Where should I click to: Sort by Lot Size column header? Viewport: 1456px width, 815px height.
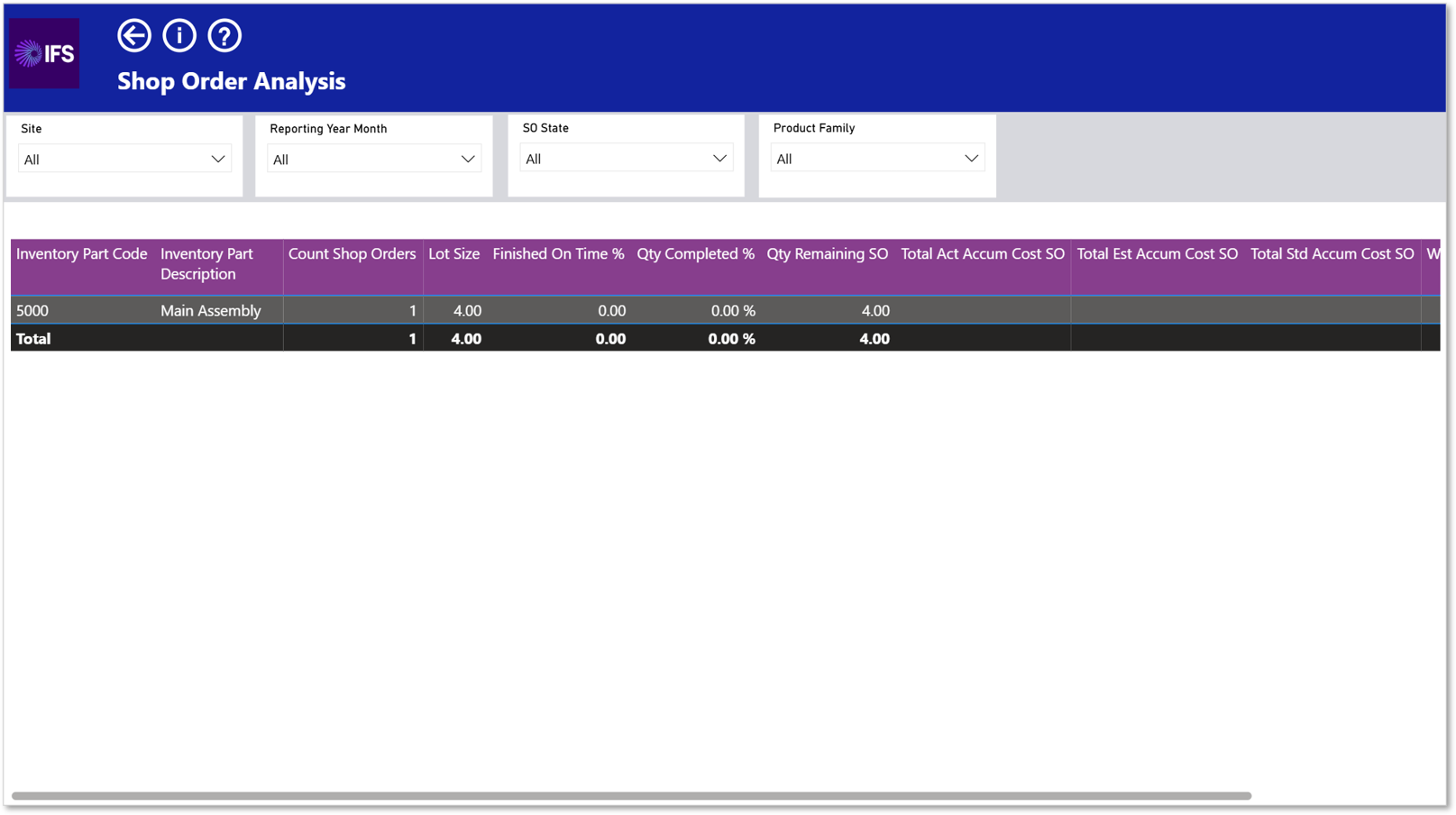point(453,254)
